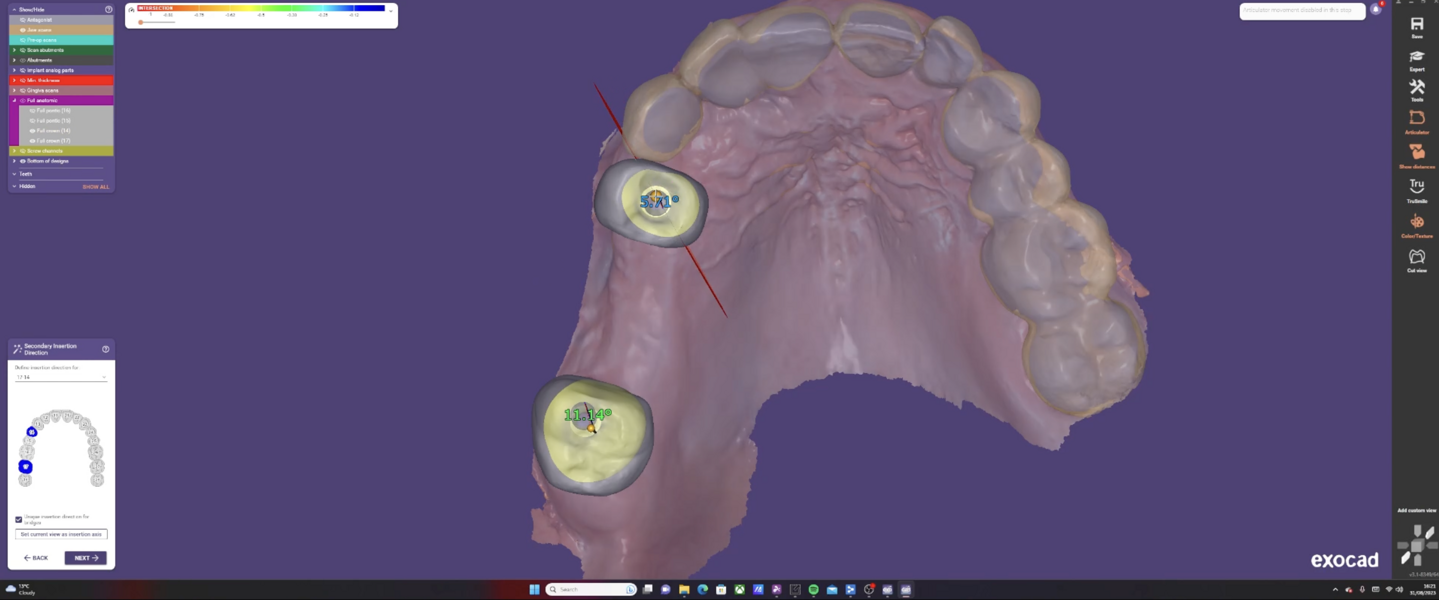
Task: Toggle the Articulator icon
Action: [1416, 120]
